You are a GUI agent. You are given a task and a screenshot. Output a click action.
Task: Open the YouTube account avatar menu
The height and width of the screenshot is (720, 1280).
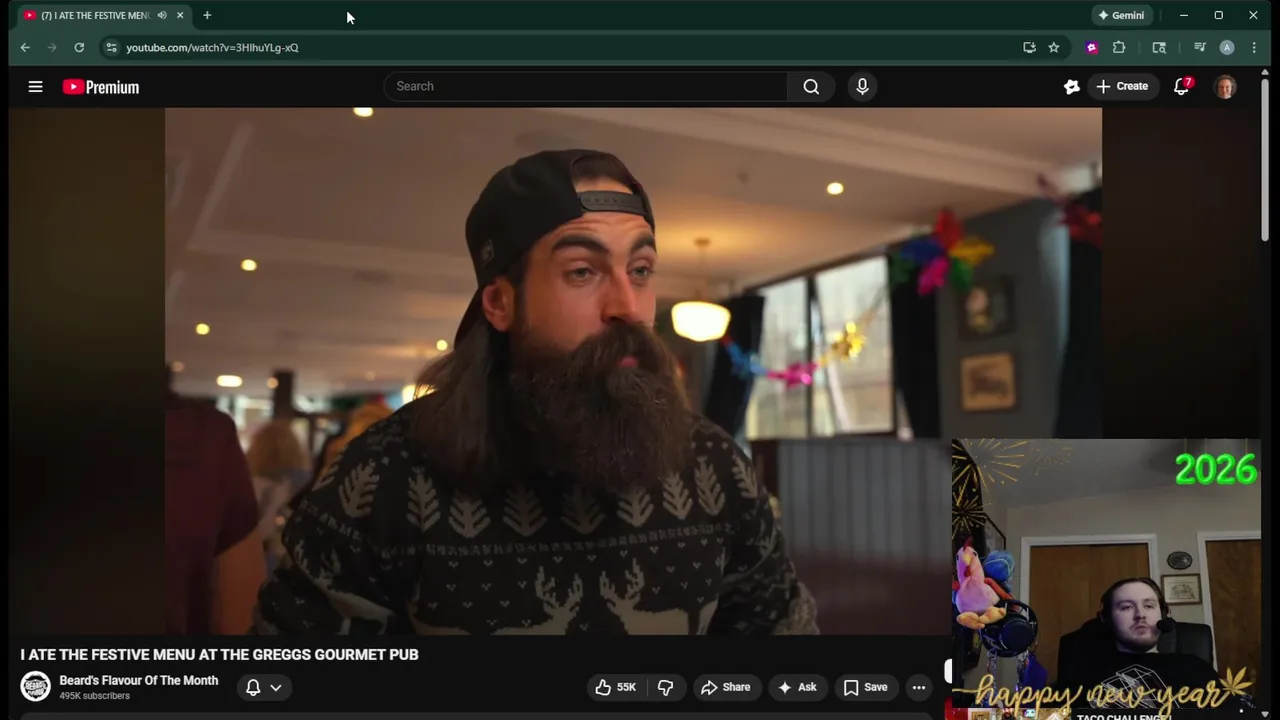point(1225,87)
